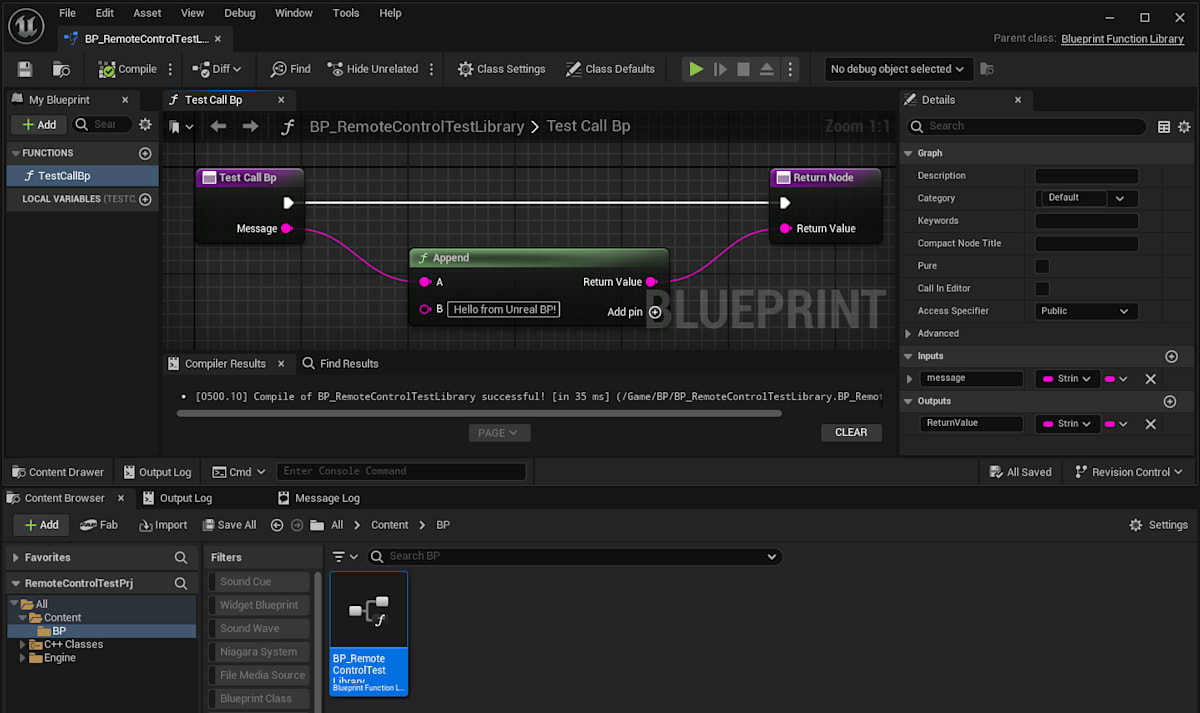1200x713 pixels.
Task: Start play simulation with green Play button
Action: (695, 69)
